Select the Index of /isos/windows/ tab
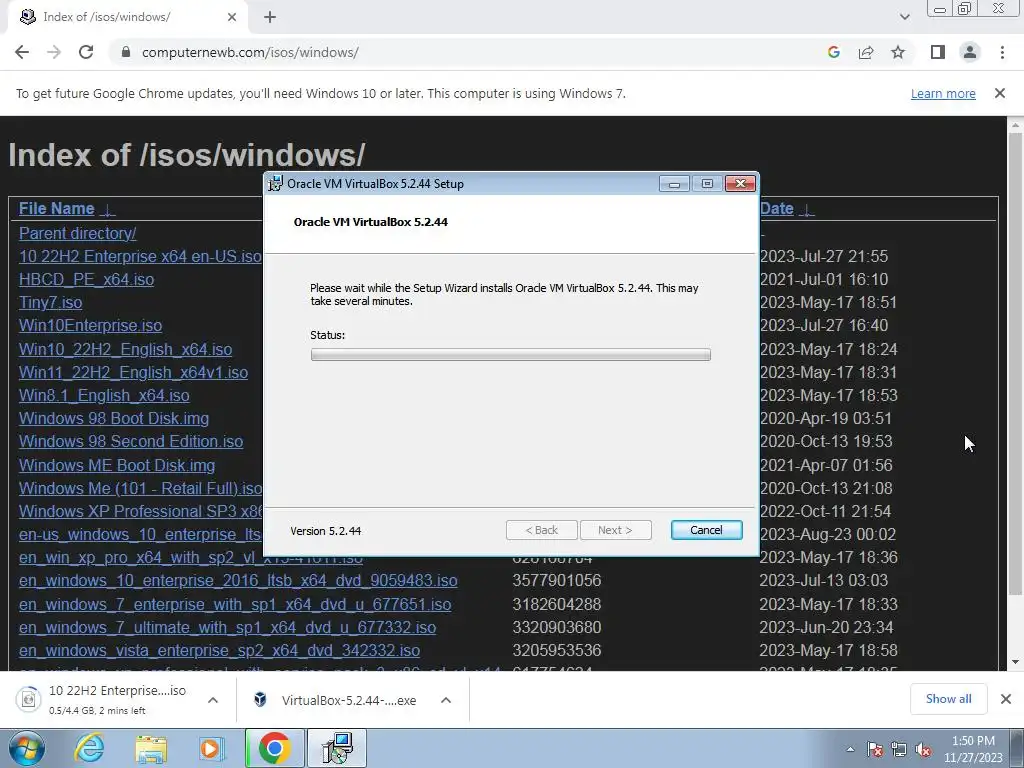Image resolution: width=1024 pixels, height=768 pixels. tap(127, 17)
